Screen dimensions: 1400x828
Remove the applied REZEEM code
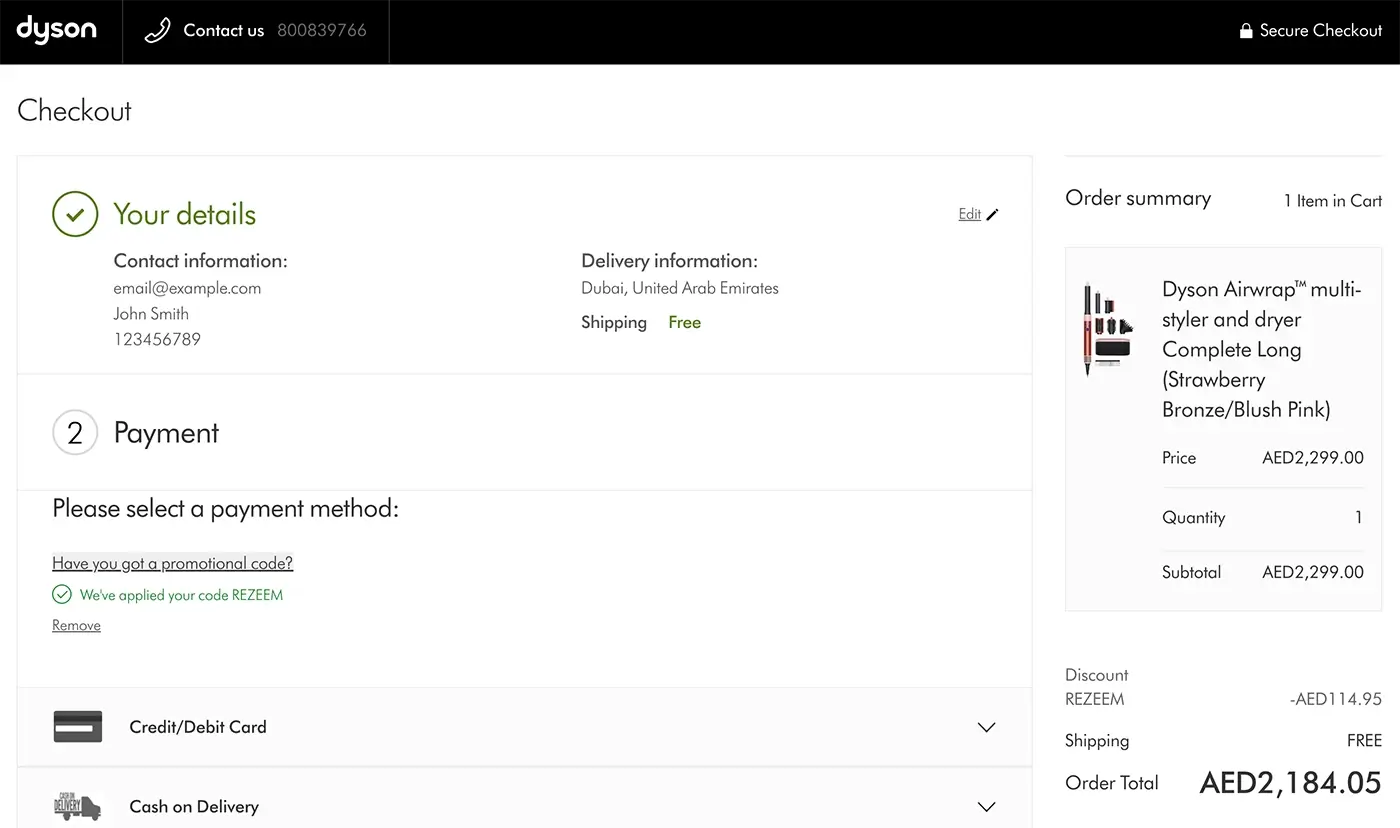point(76,626)
